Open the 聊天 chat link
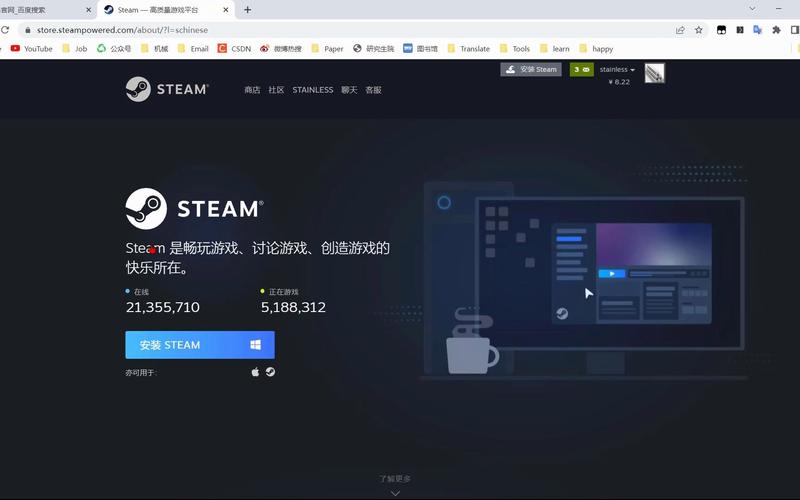Screen dimensions: 800x500 tap(349, 90)
